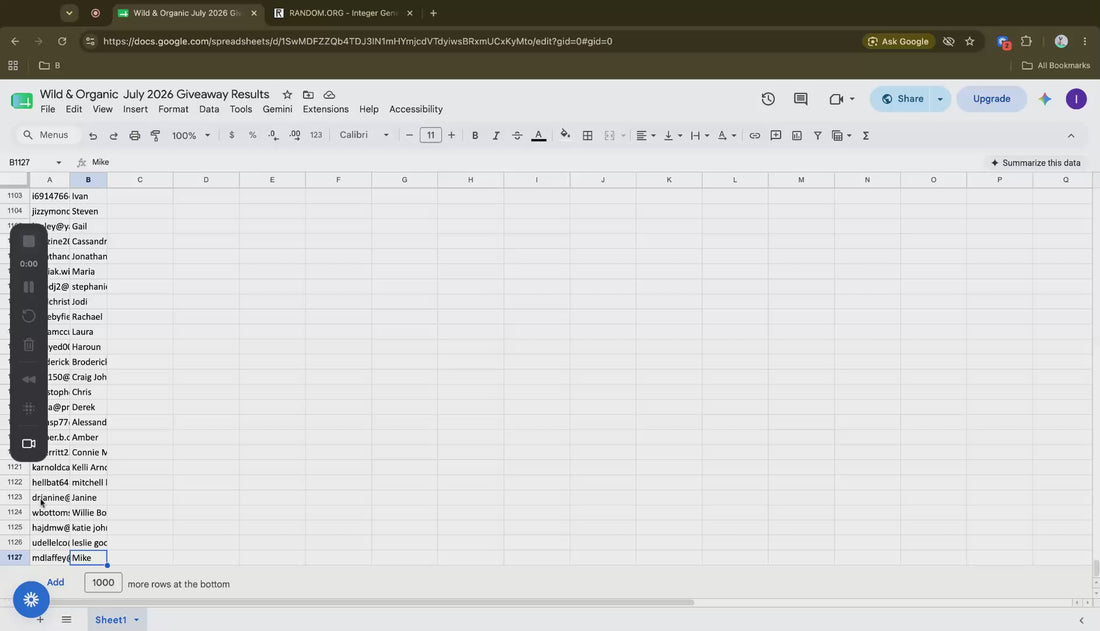Click the Share button

click(x=902, y=99)
